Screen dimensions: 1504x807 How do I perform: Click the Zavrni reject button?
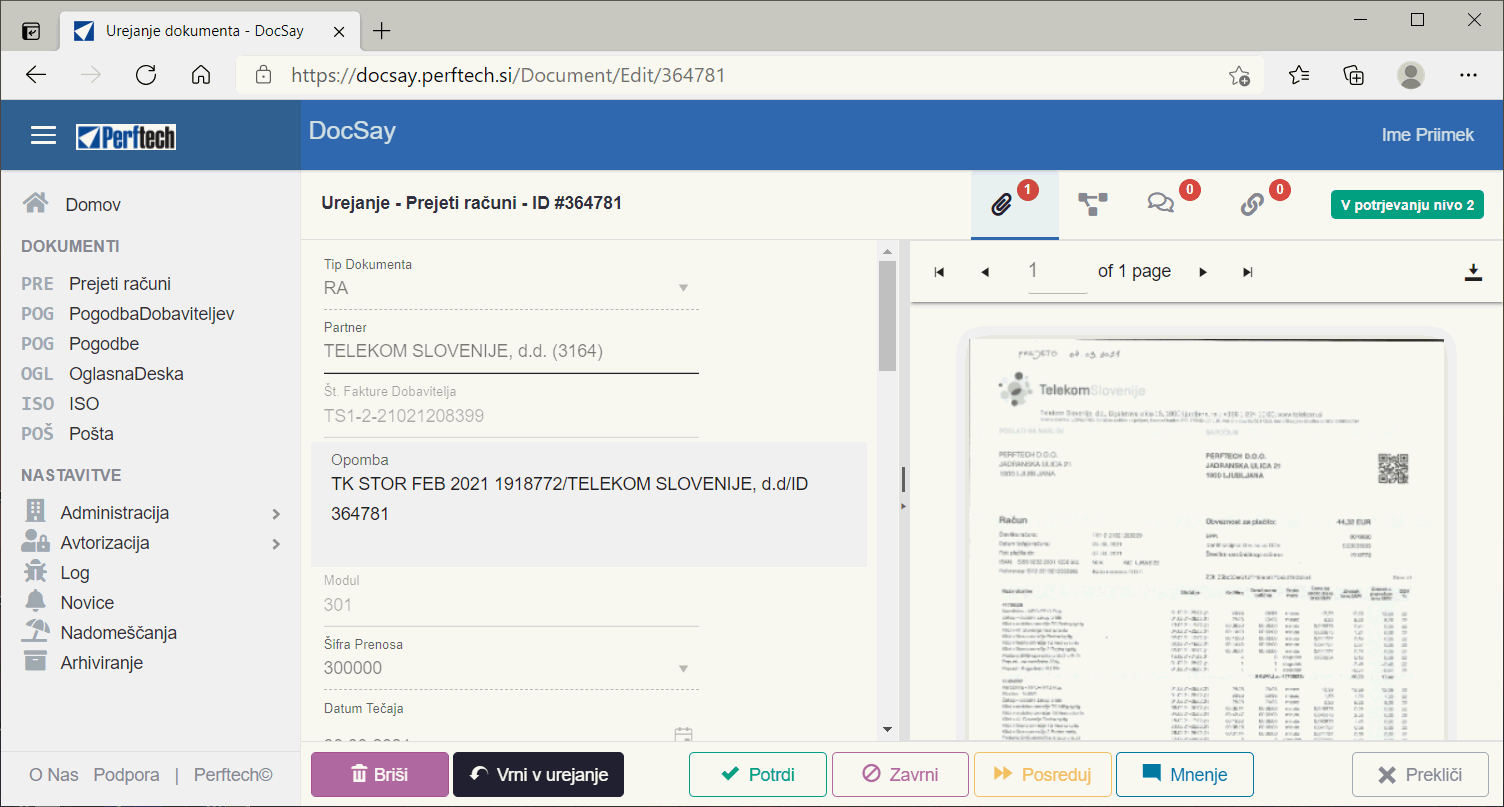coord(900,774)
